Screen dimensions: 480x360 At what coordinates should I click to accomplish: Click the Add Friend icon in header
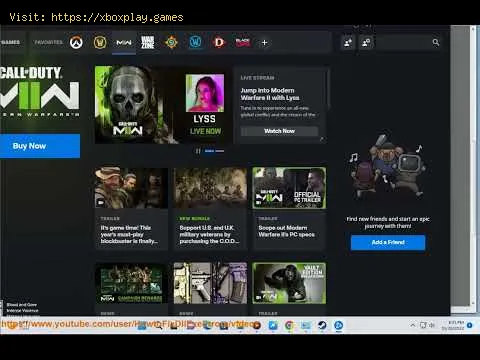click(x=348, y=43)
